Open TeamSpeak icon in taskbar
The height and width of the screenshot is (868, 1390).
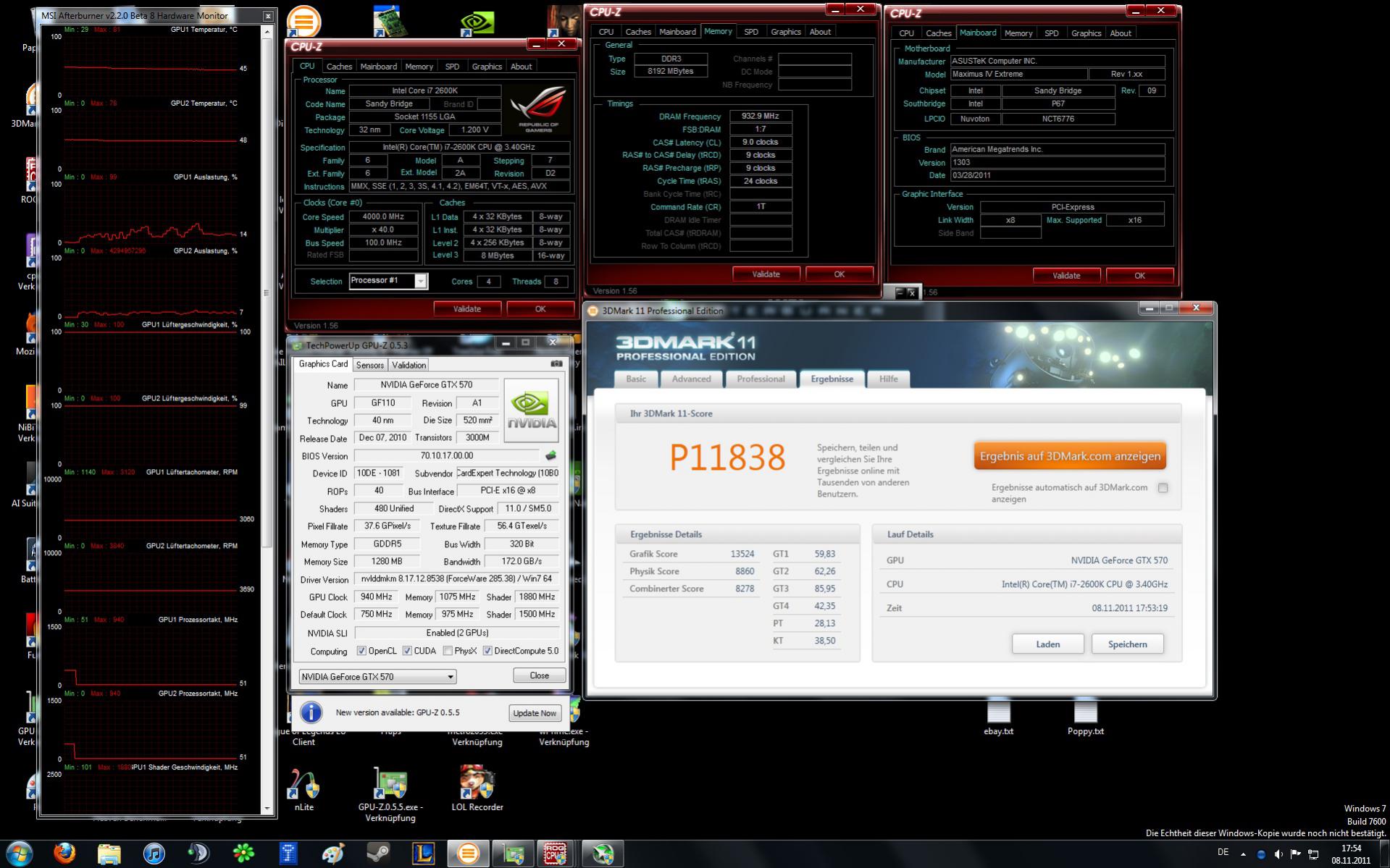tap(198, 854)
